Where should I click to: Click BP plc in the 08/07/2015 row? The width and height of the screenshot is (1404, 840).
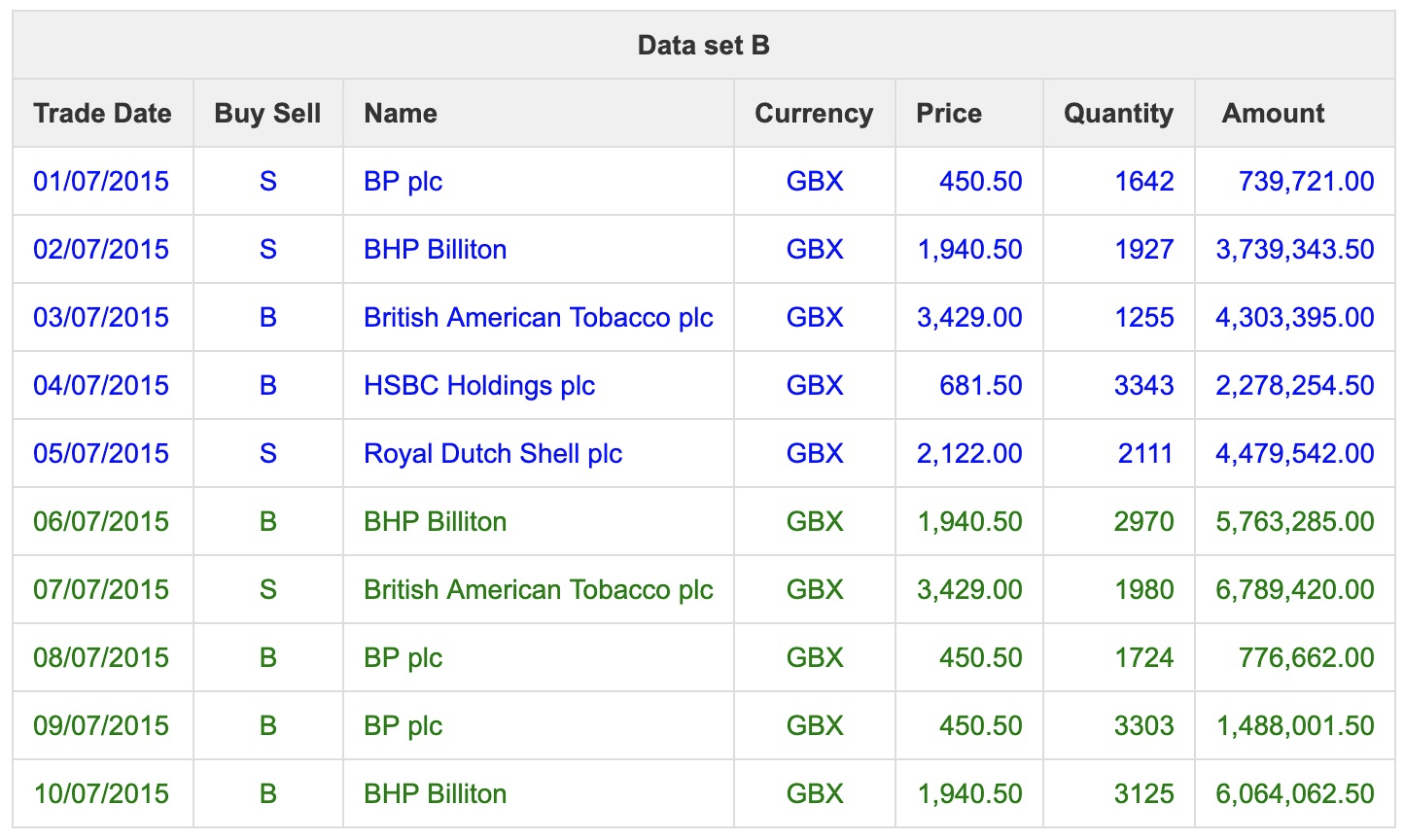tap(404, 658)
